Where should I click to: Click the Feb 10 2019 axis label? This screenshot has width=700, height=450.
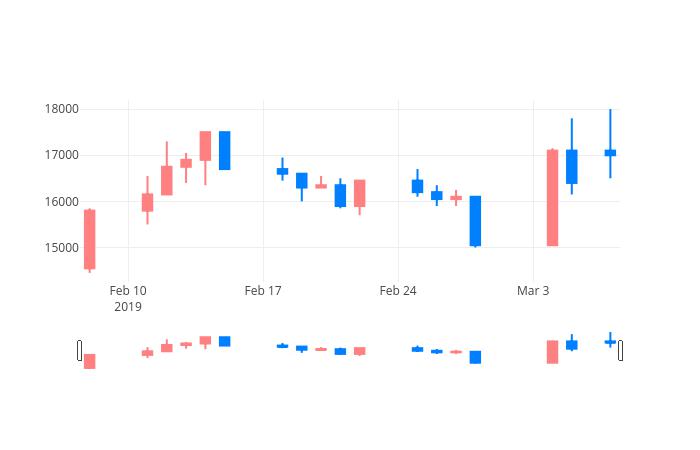[x=128, y=299]
